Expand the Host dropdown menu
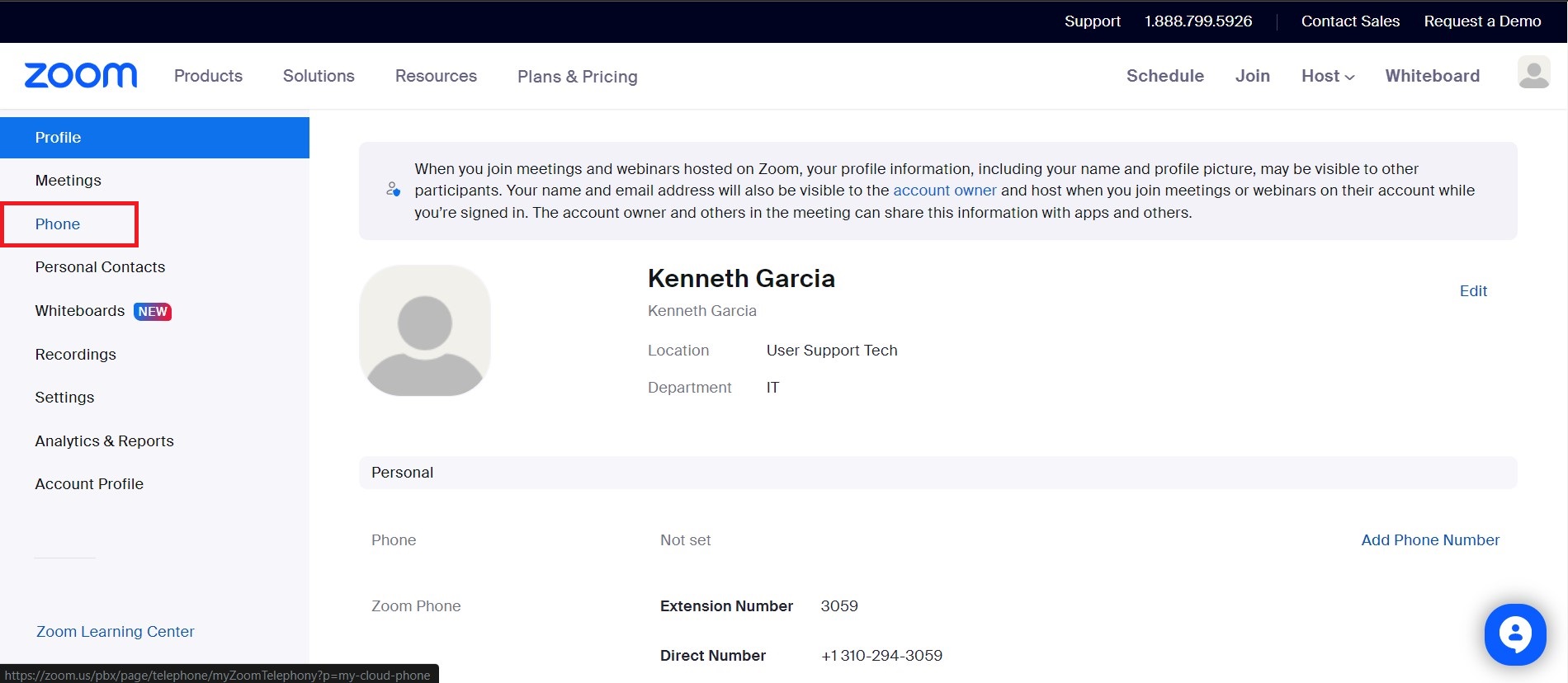The image size is (1568, 683). 1327,76
